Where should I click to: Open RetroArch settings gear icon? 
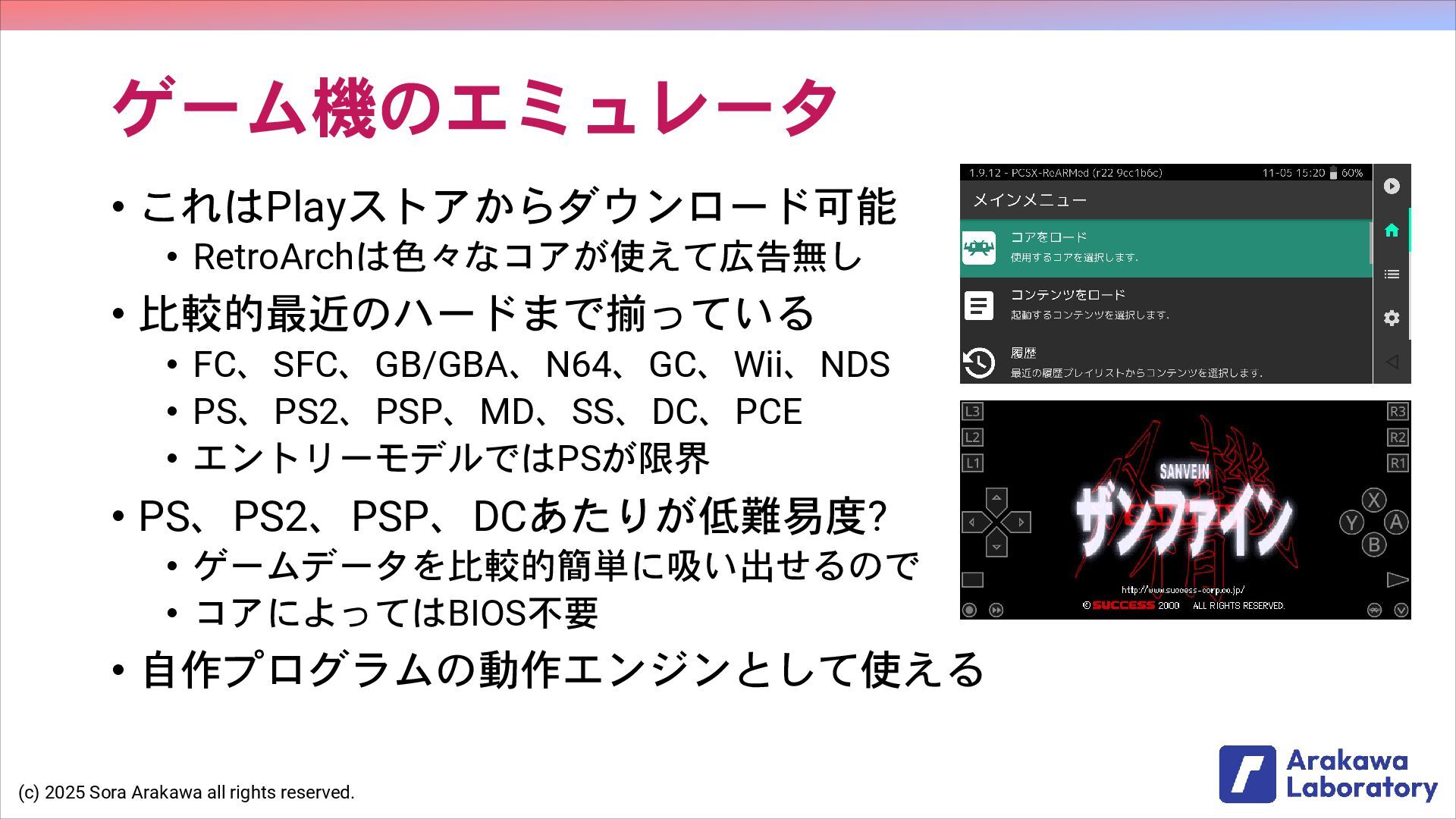pos(1391,318)
